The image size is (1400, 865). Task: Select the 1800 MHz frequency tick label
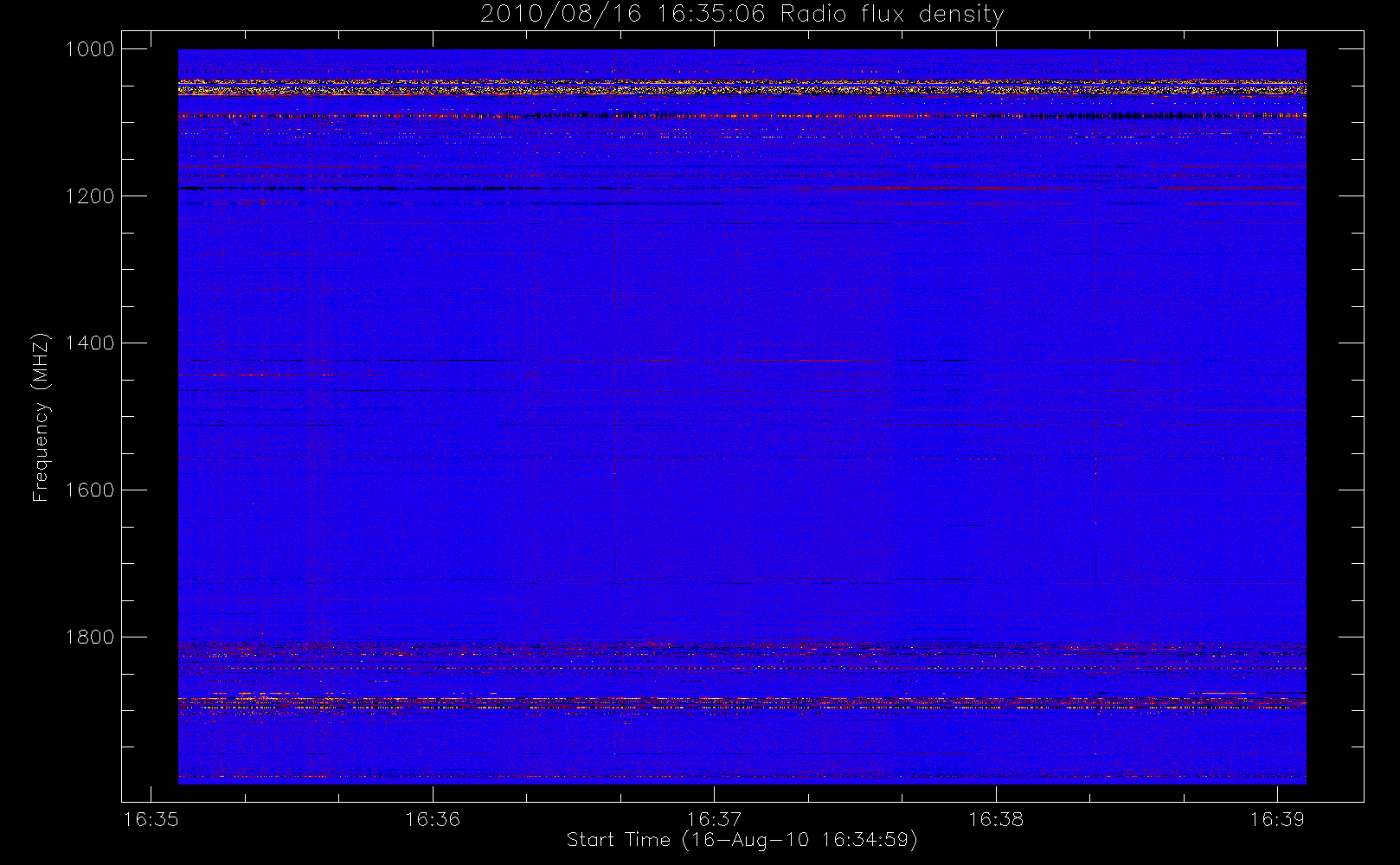(90, 638)
